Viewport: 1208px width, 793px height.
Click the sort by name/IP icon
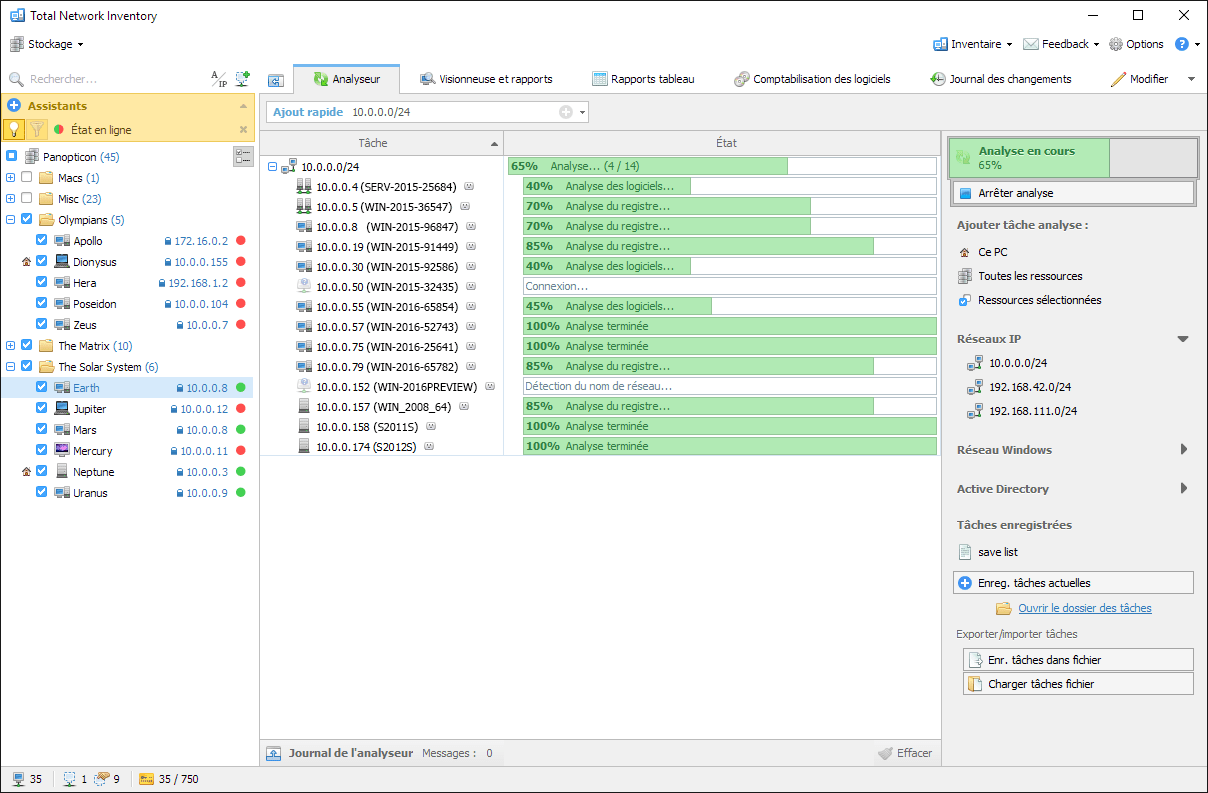point(218,79)
